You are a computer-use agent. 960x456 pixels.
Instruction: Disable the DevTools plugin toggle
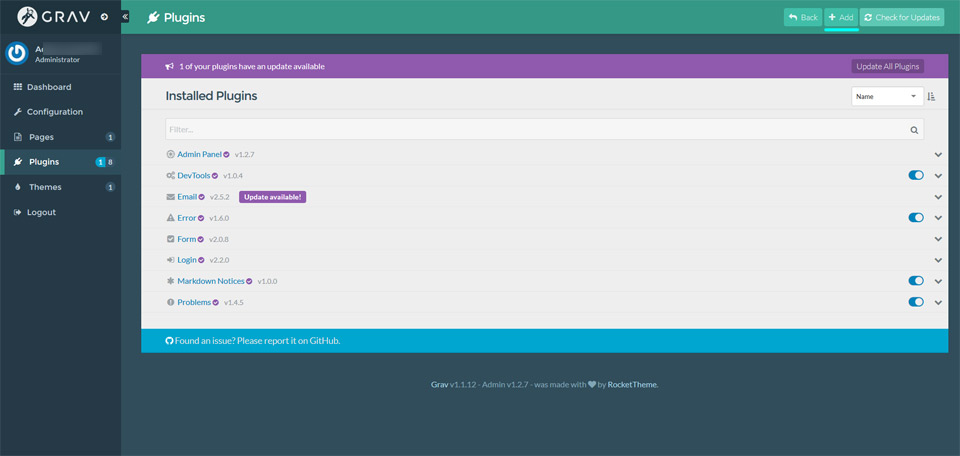click(916, 176)
